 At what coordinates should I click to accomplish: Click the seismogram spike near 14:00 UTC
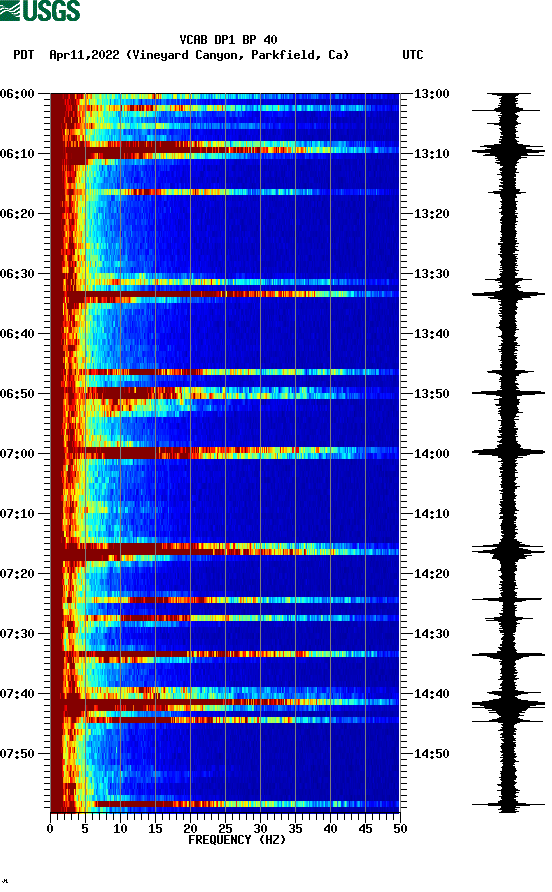(508, 453)
